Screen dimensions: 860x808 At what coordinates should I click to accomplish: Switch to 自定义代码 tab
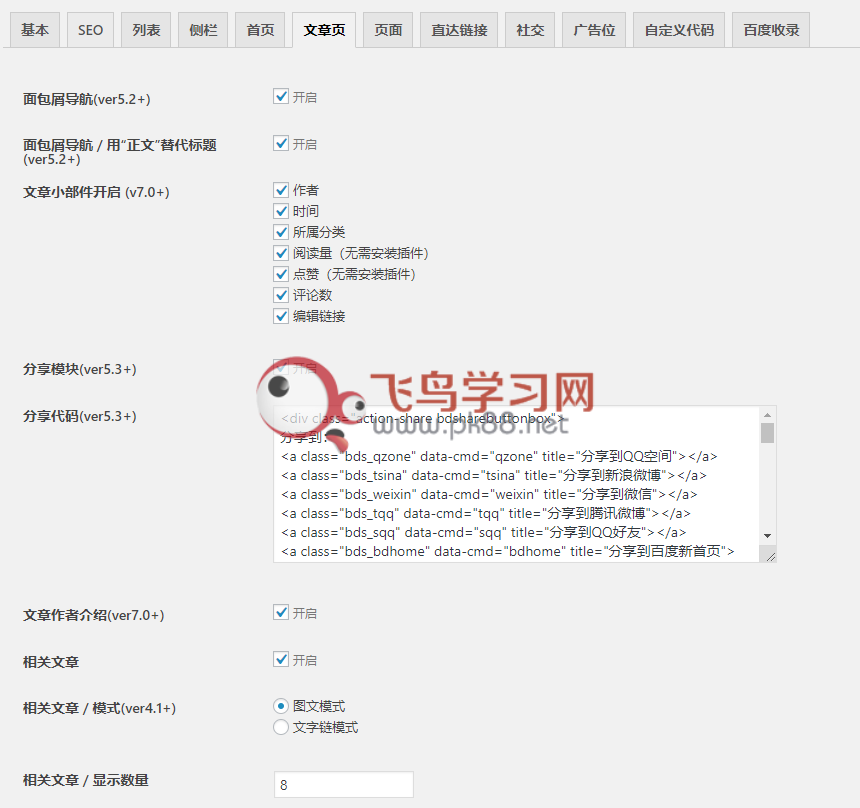coord(679,30)
